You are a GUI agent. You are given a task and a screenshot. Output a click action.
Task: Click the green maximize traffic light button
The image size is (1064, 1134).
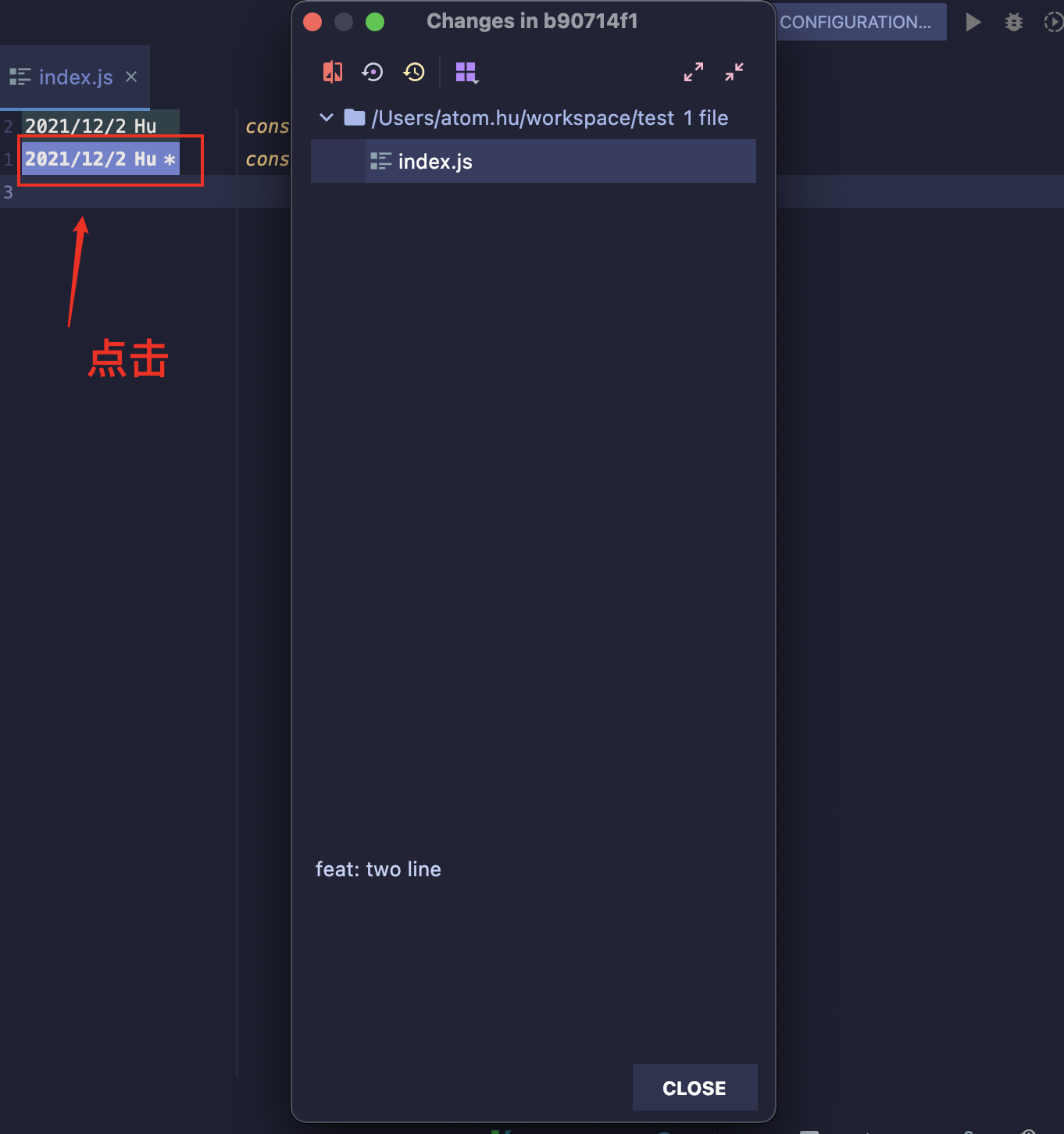375,22
